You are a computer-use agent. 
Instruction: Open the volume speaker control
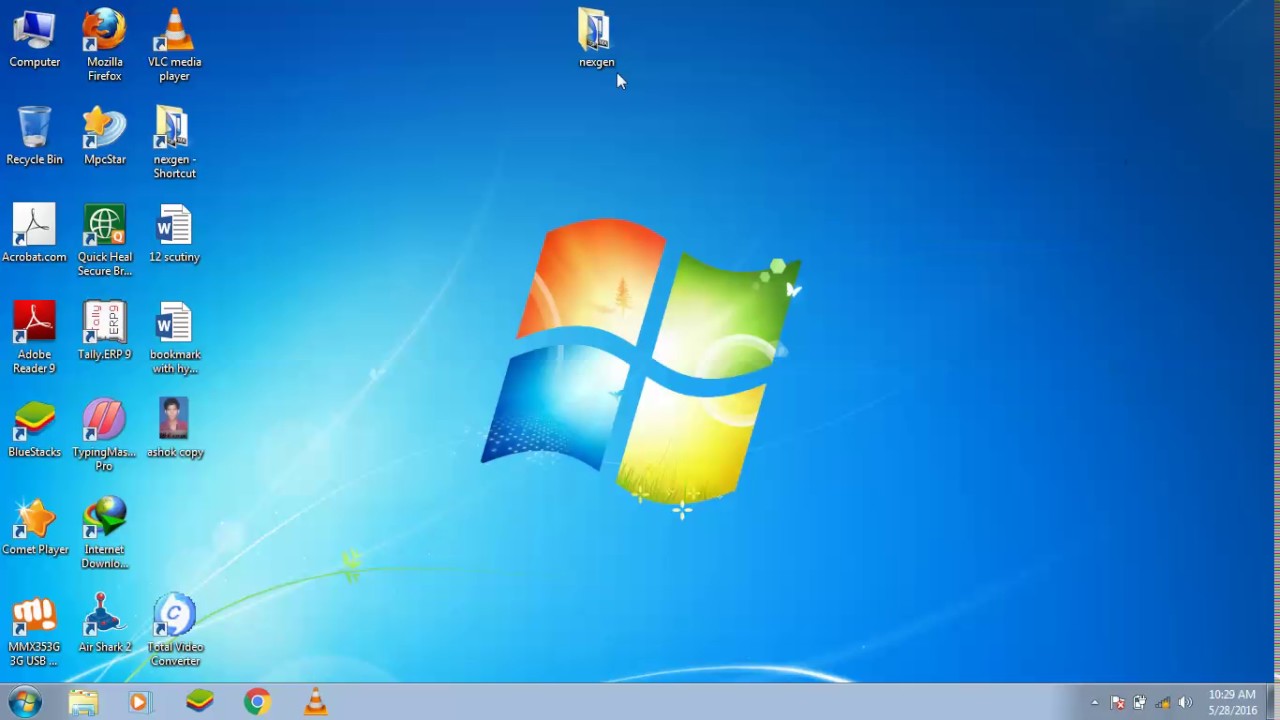coord(1186,703)
